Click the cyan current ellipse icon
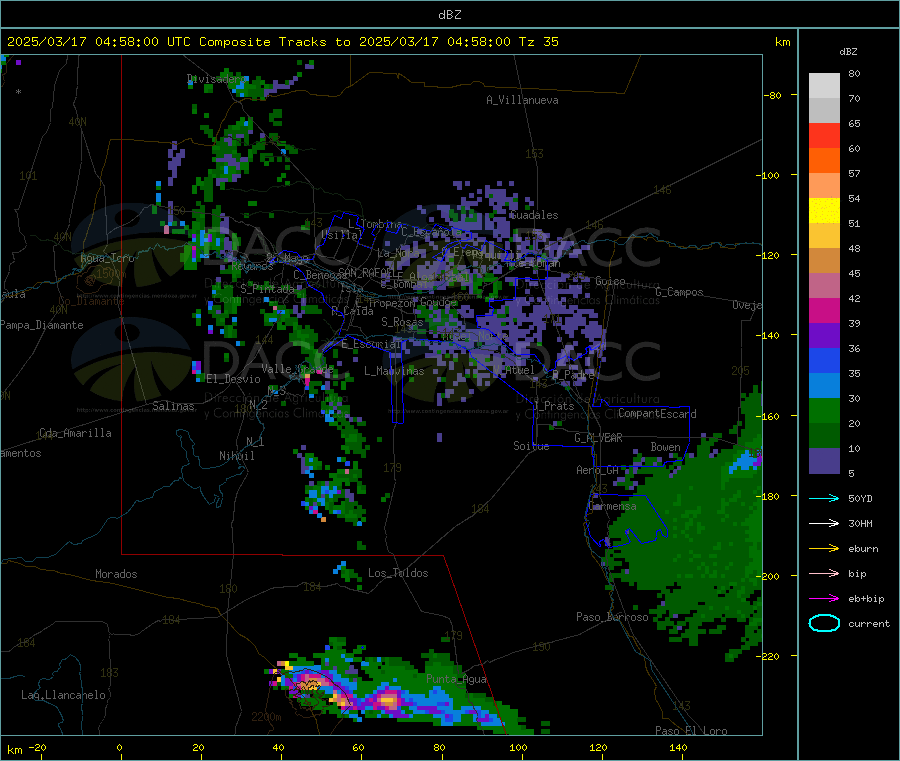The height and width of the screenshot is (761, 900). pos(824,623)
